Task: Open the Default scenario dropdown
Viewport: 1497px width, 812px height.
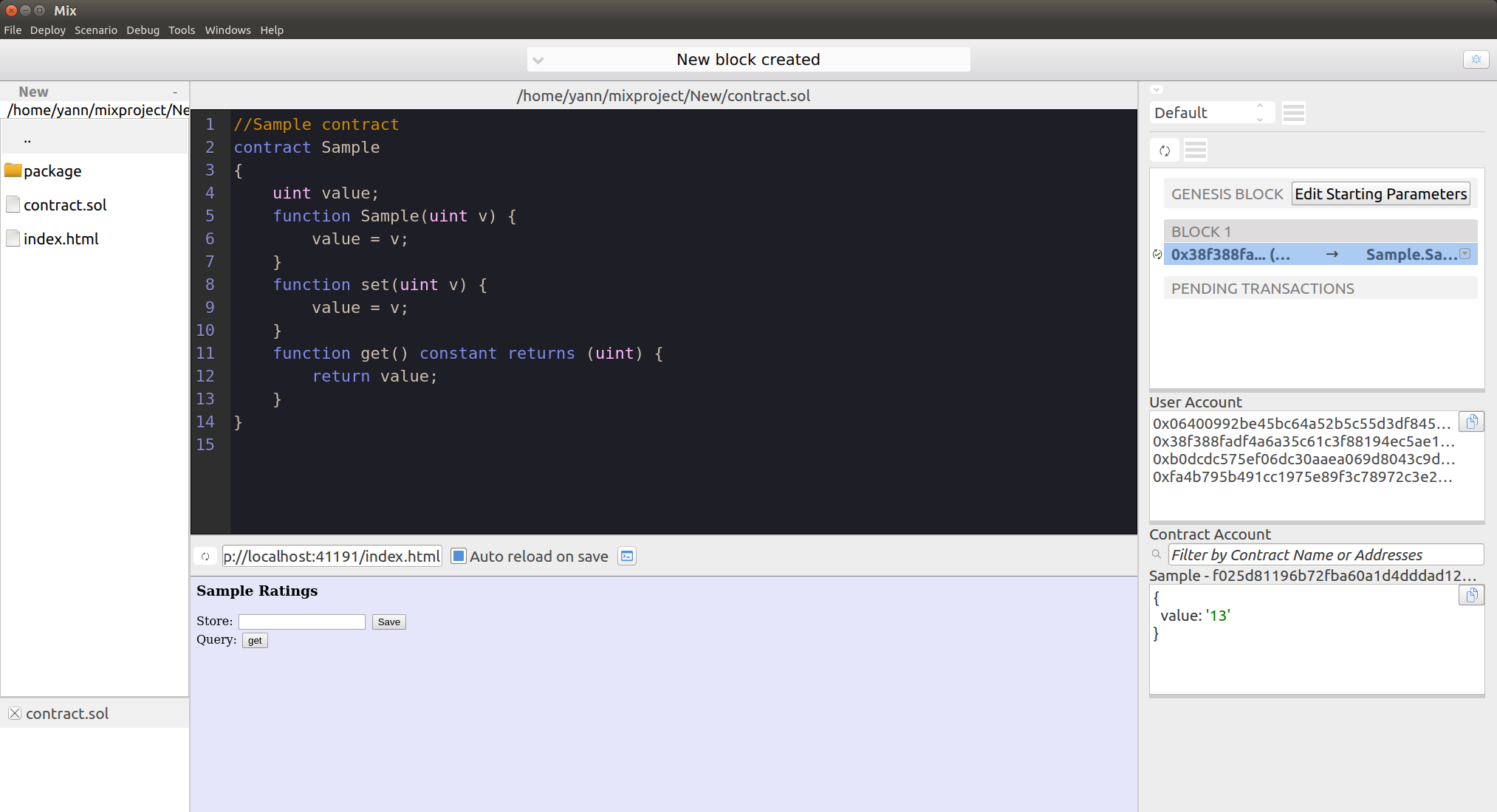Action: click(x=1212, y=113)
